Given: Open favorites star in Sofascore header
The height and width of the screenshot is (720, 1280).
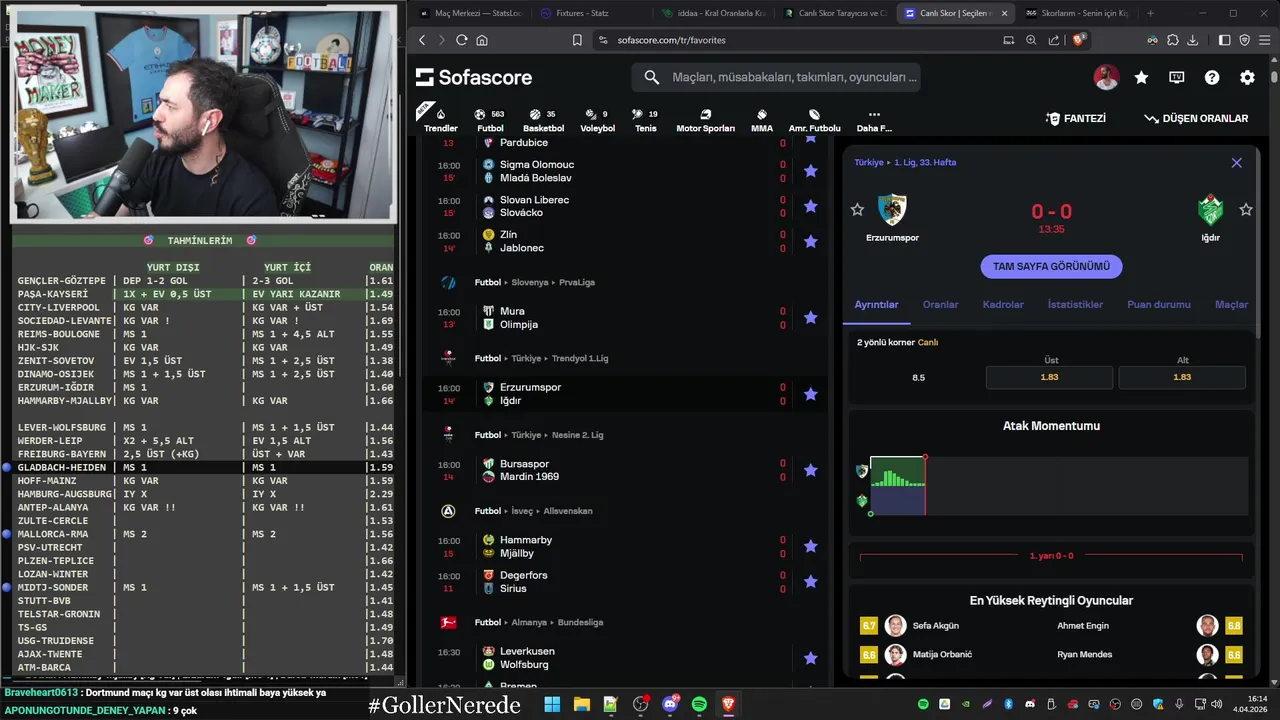Looking at the screenshot, I should 1141,77.
